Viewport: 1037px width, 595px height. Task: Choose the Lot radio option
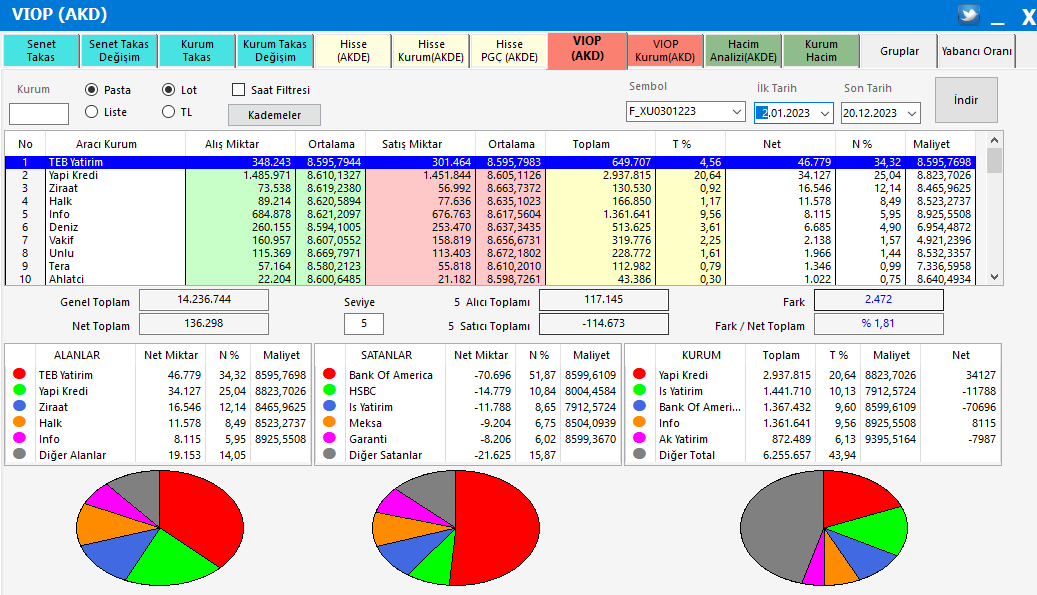coord(169,90)
